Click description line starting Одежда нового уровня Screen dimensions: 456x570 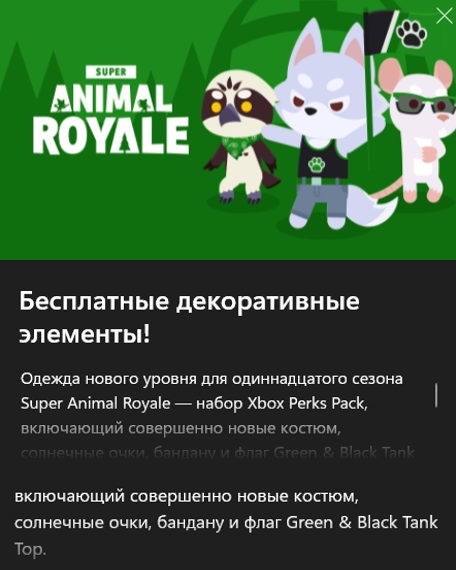tap(212, 379)
